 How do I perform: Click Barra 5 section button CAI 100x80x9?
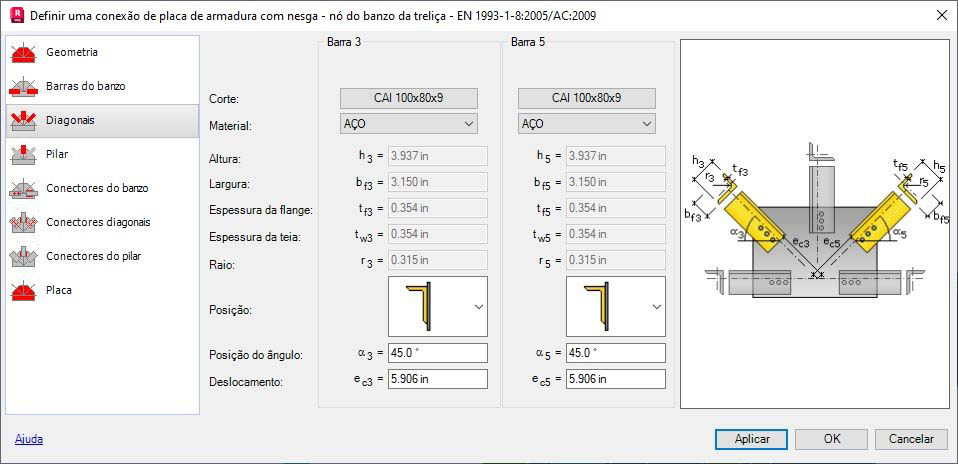tap(587, 98)
